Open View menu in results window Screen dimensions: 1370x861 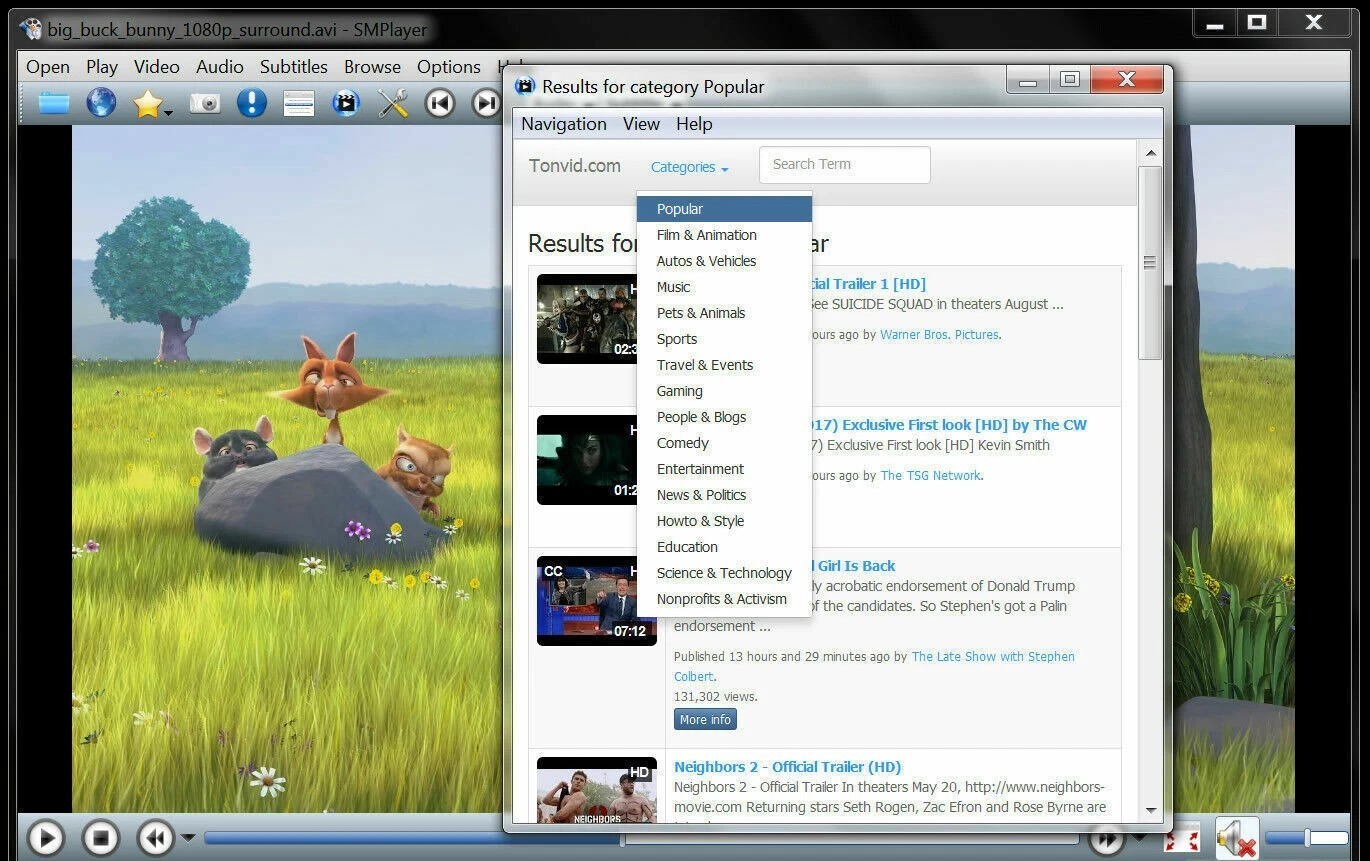[x=641, y=124]
